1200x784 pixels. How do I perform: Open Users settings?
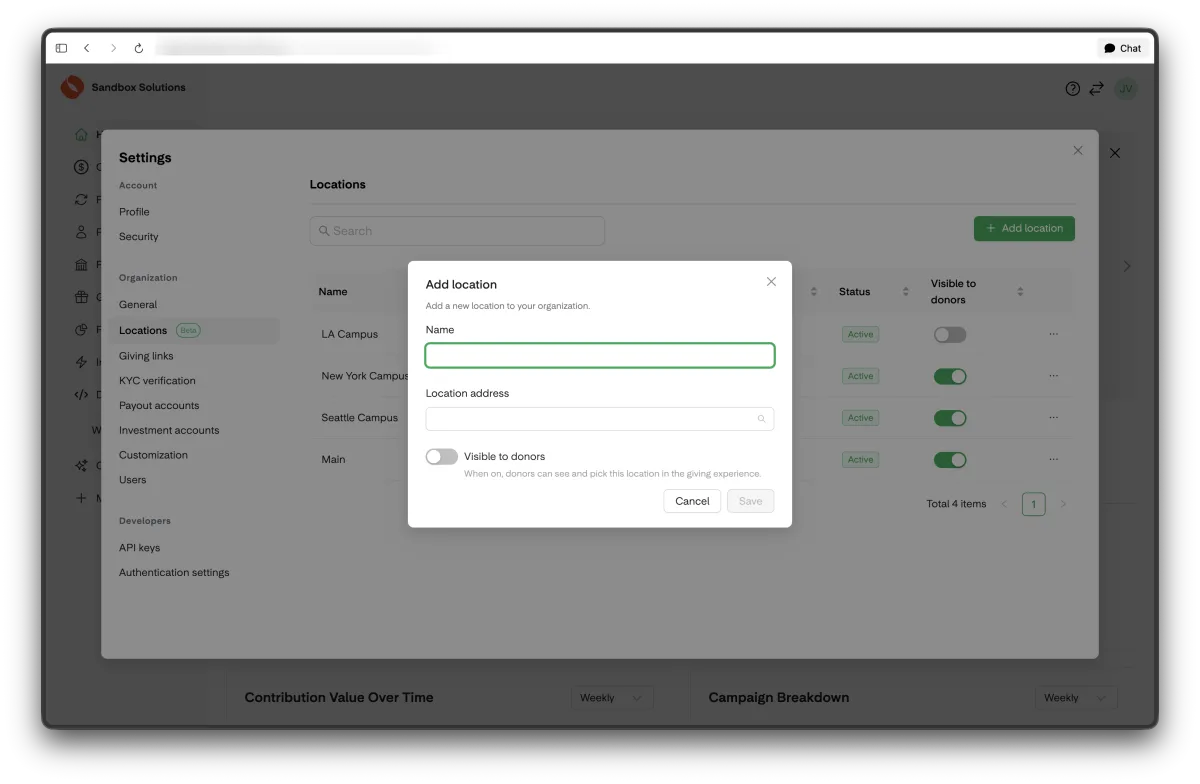[x=133, y=480]
